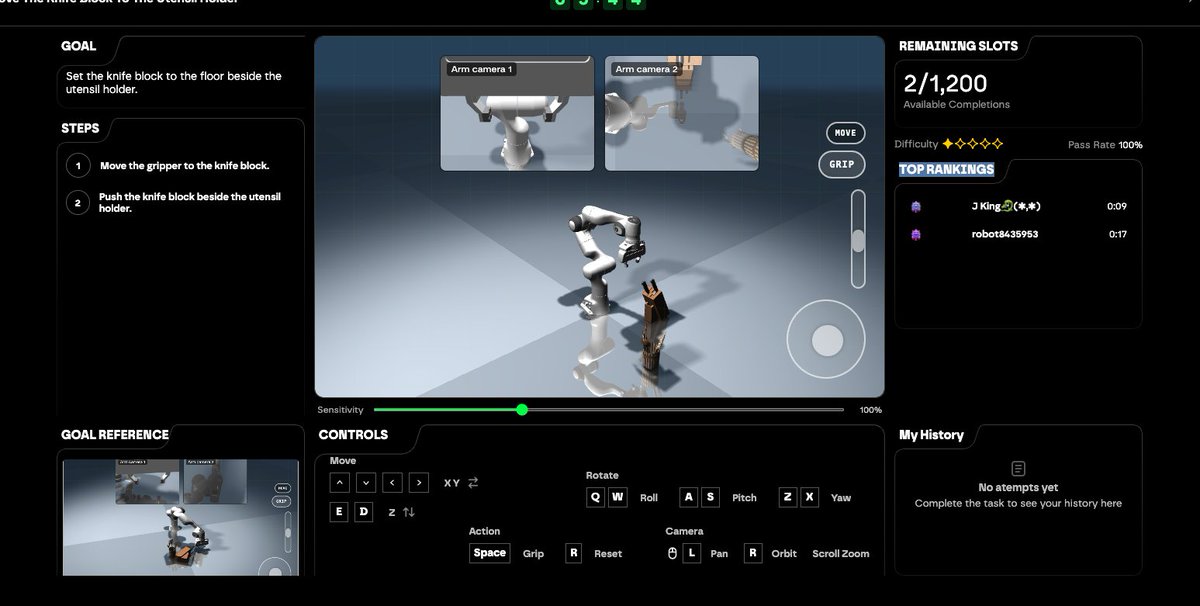Viewport: 1200px width, 606px height.
Task: Click the right arrow Move key
Action: pos(419,483)
